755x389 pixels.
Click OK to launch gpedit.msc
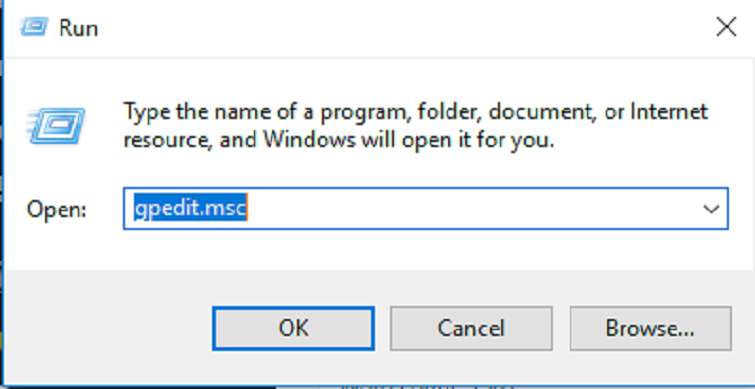tap(293, 328)
